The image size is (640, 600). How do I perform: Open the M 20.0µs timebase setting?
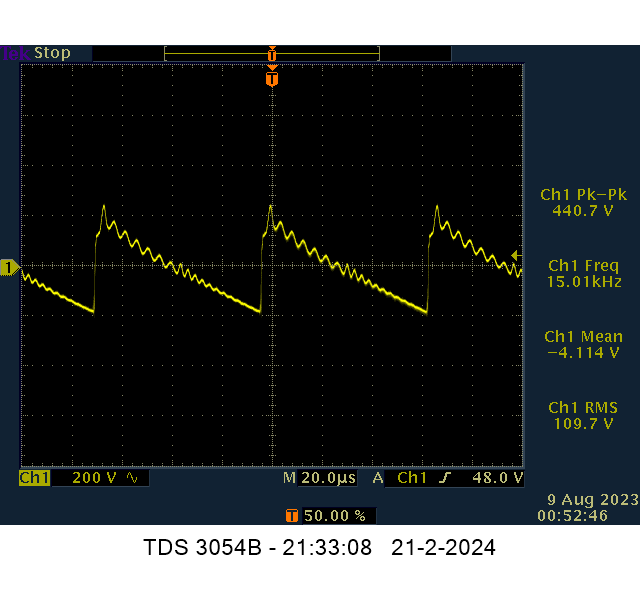[319, 478]
